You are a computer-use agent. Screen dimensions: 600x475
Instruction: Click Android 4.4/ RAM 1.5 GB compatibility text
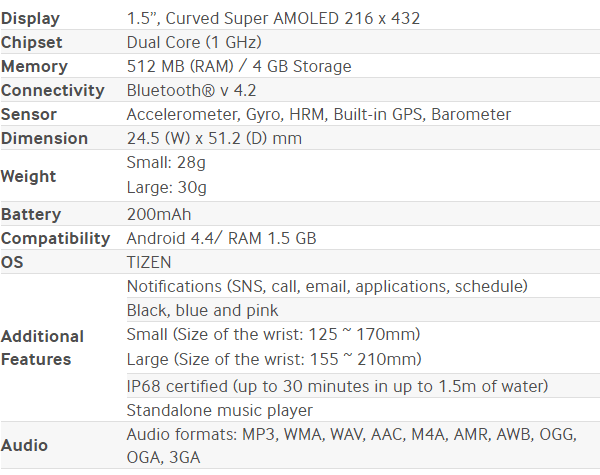coord(222,238)
